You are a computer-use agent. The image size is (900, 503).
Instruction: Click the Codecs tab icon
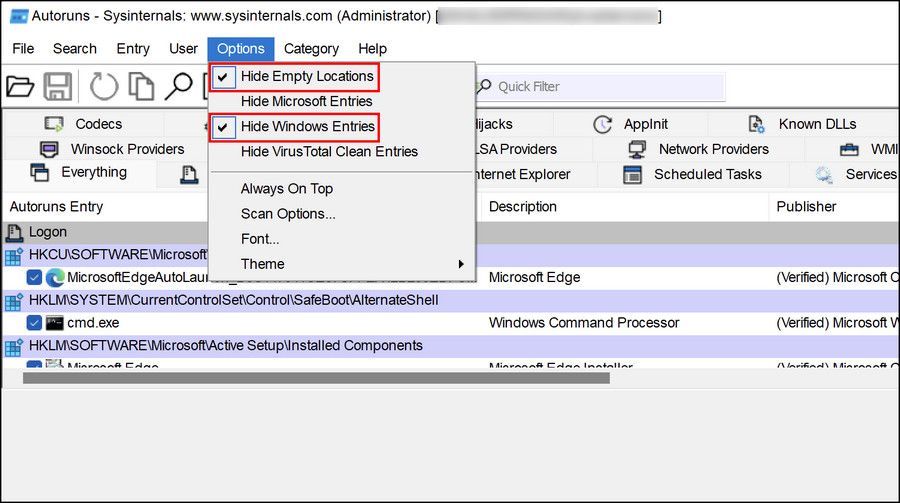pyautogui.click(x=54, y=124)
